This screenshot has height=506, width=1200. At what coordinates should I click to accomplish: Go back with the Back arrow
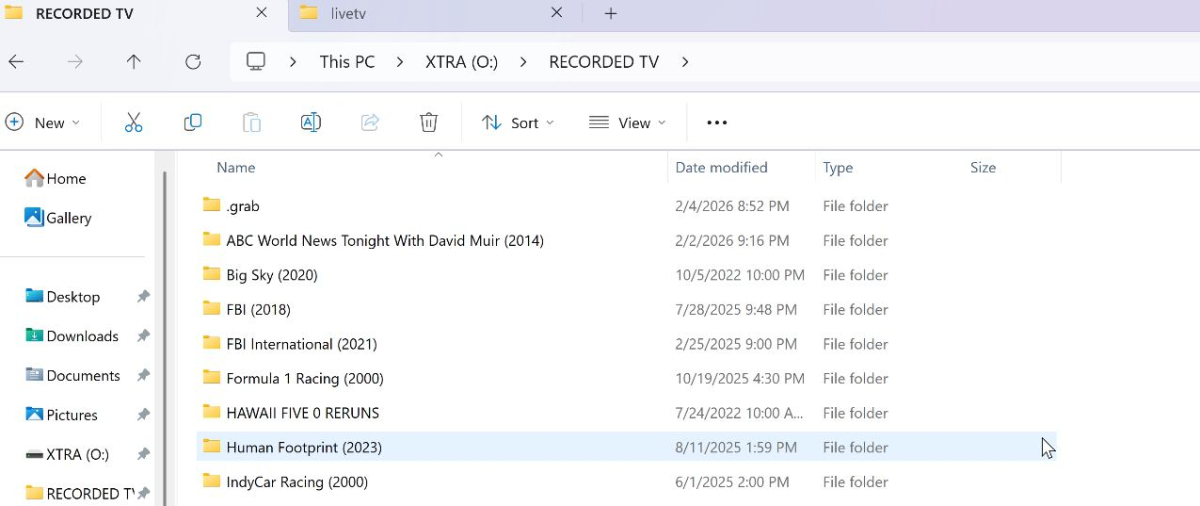tap(16, 62)
